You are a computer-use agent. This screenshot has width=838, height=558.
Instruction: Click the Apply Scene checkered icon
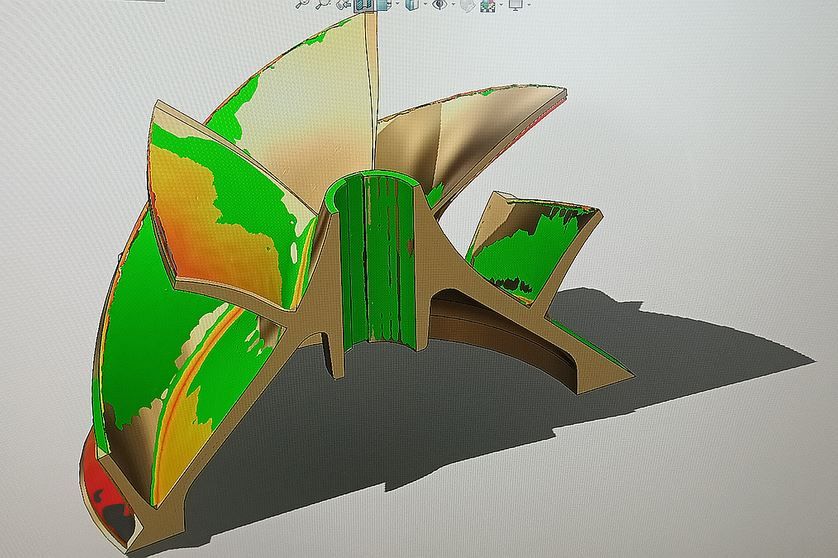[487, 5]
